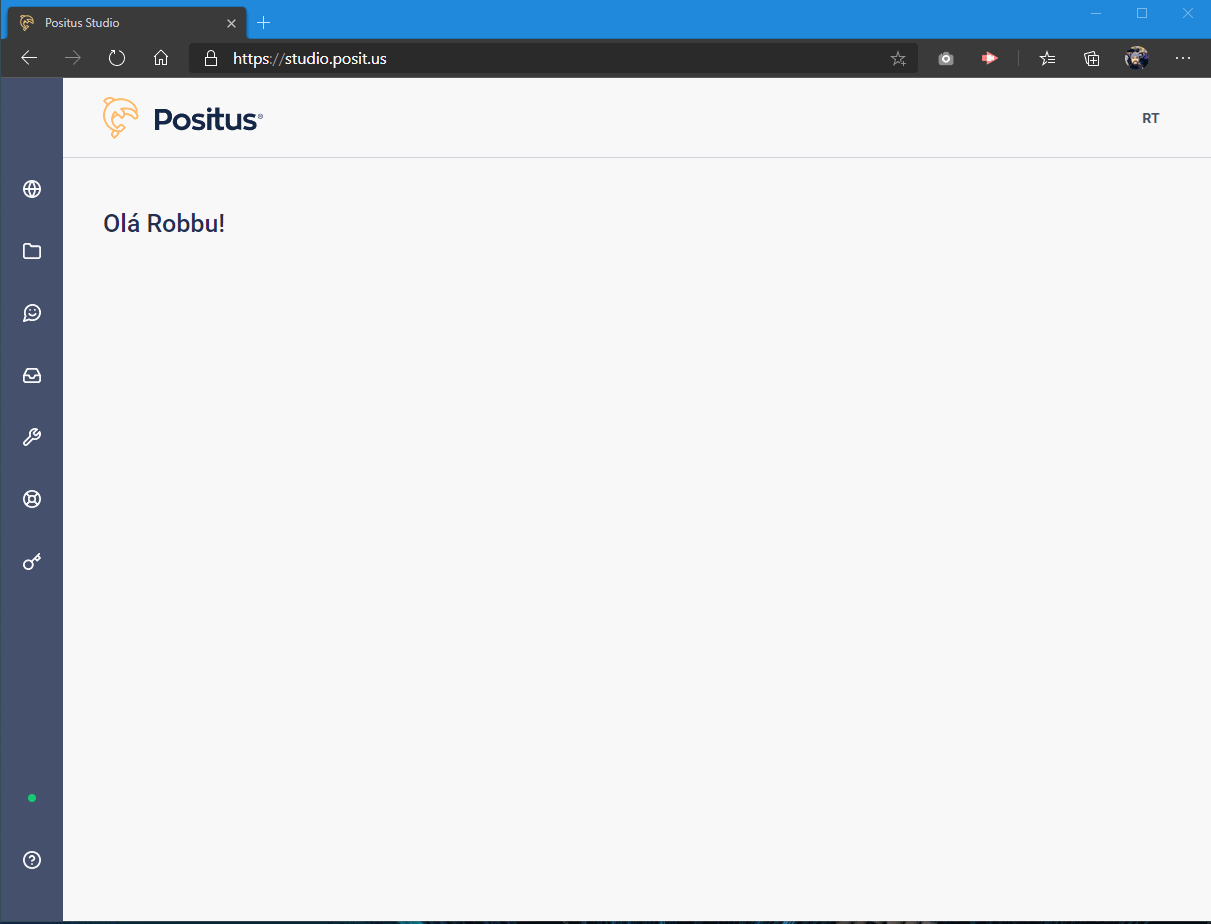Image resolution: width=1211 pixels, height=924 pixels.
Task: Open browser settings ellipsis menu
Action: point(1183,58)
